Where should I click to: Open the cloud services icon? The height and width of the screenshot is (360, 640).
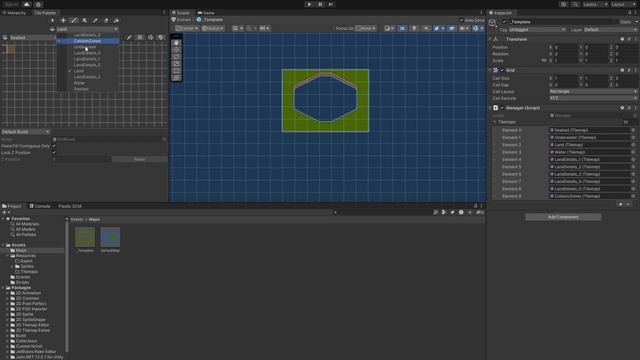pyautogui.click(x=27, y=4)
